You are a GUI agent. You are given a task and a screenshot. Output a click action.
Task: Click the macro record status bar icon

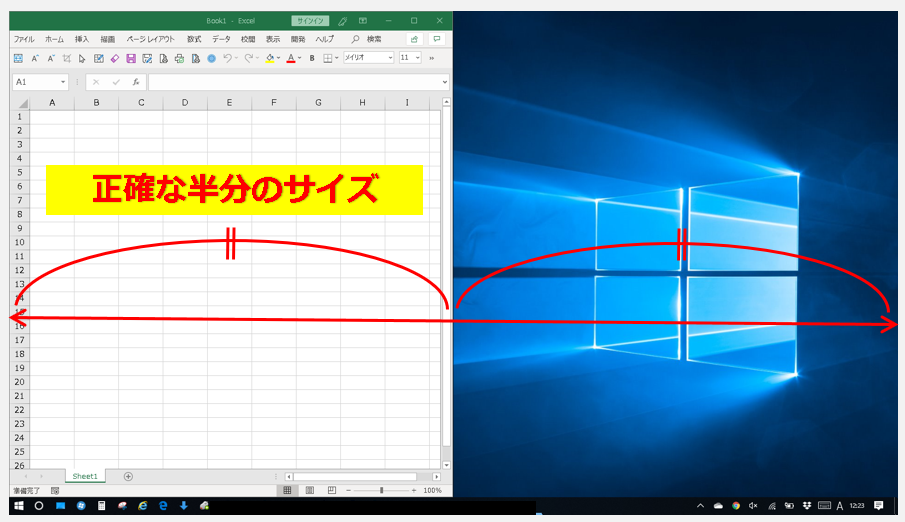pyautogui.click(x=55, y=490)
